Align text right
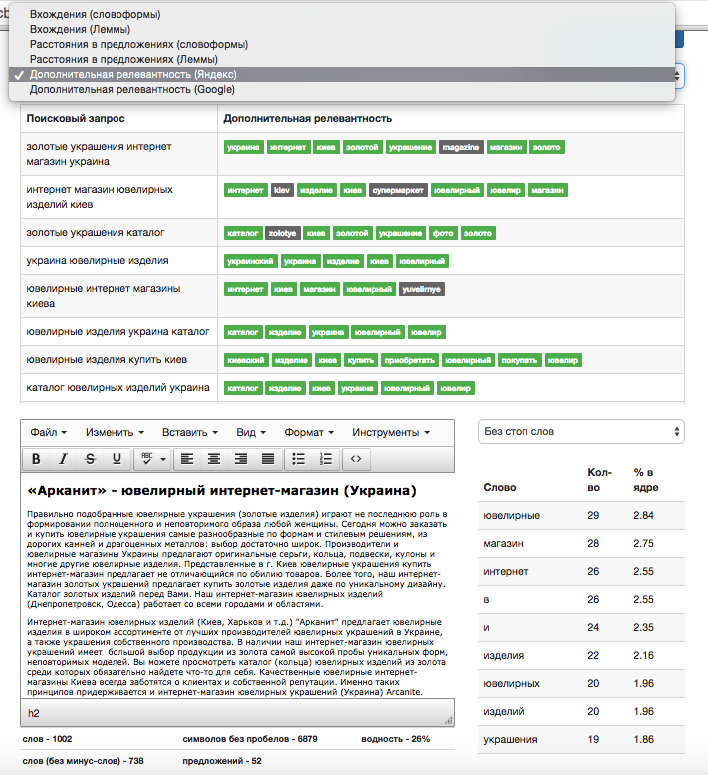The width and height of the screenshot is (708, 775). (241, 459)
